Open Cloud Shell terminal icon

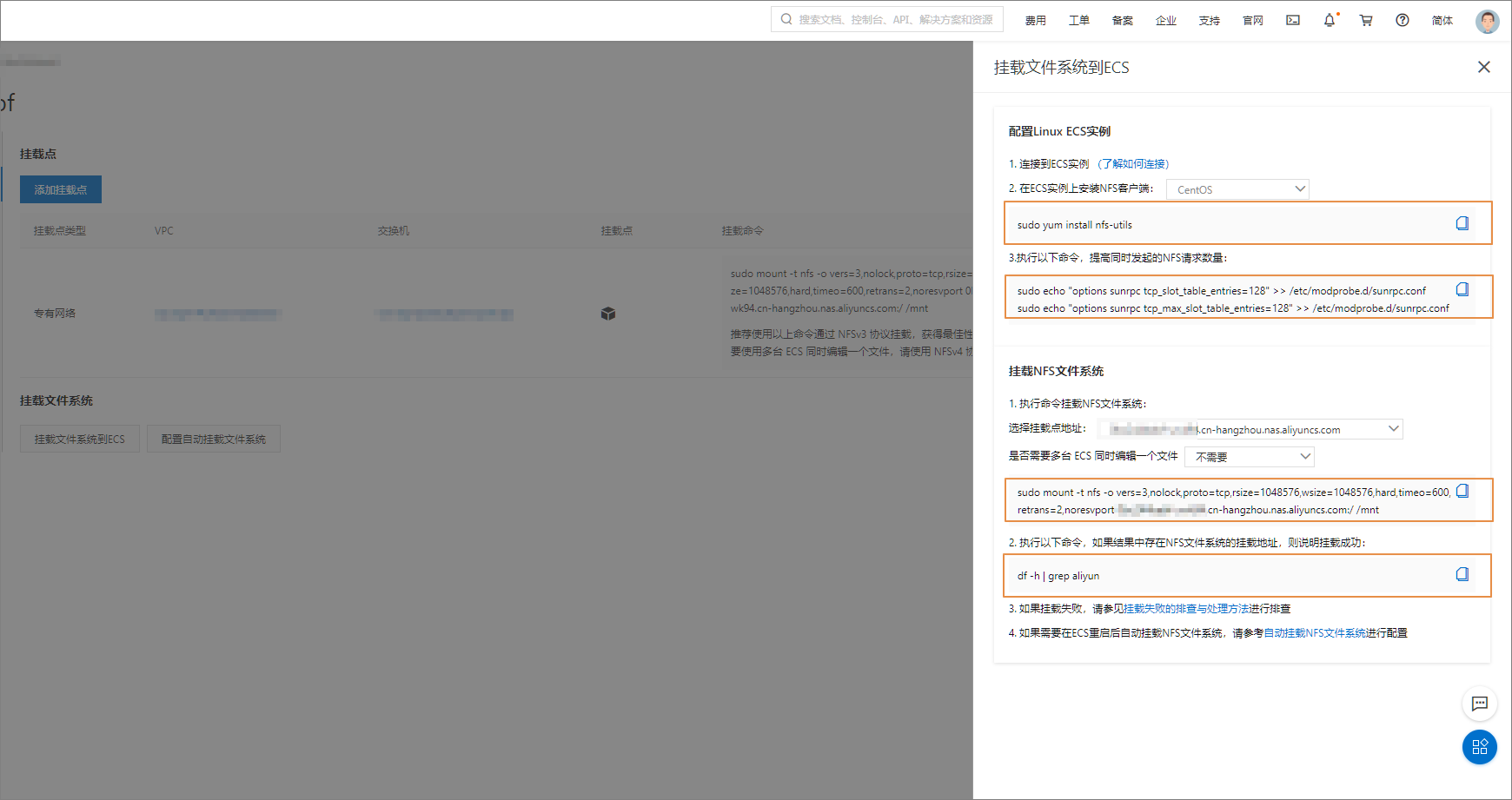(1293, 20)
